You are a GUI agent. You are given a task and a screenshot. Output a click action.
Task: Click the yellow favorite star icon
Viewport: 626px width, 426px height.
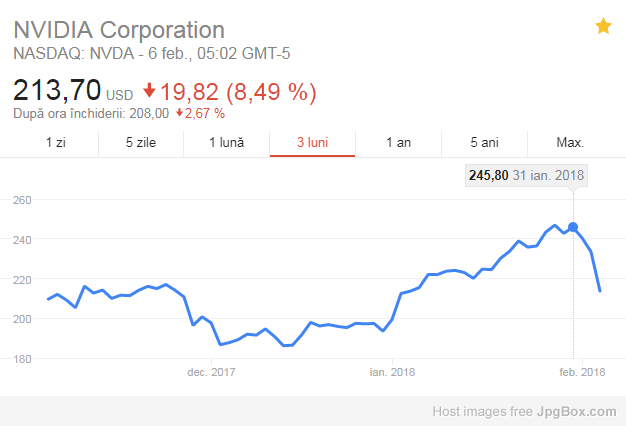603,26
